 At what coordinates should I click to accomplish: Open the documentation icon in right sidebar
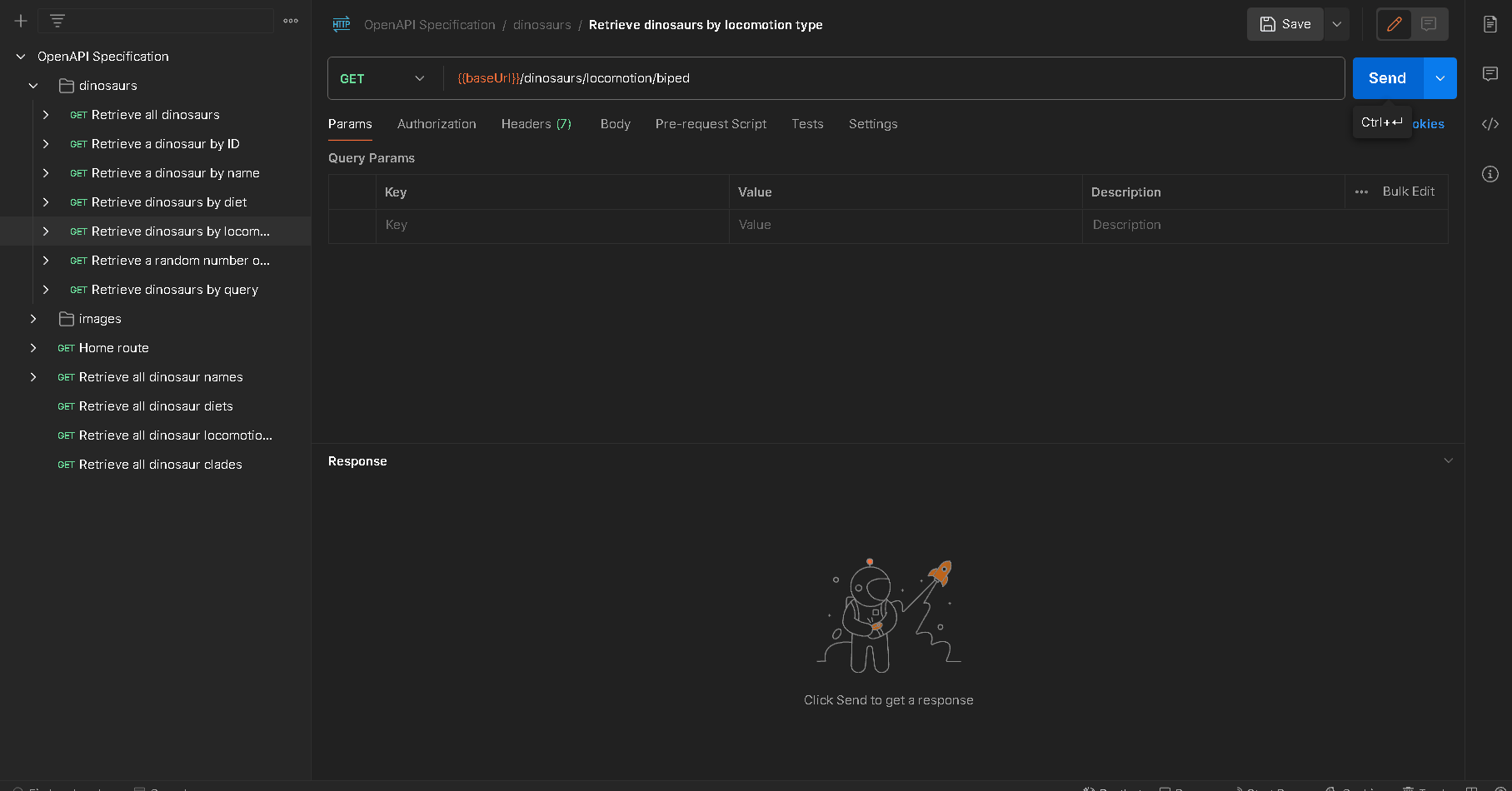[1490, 24]
